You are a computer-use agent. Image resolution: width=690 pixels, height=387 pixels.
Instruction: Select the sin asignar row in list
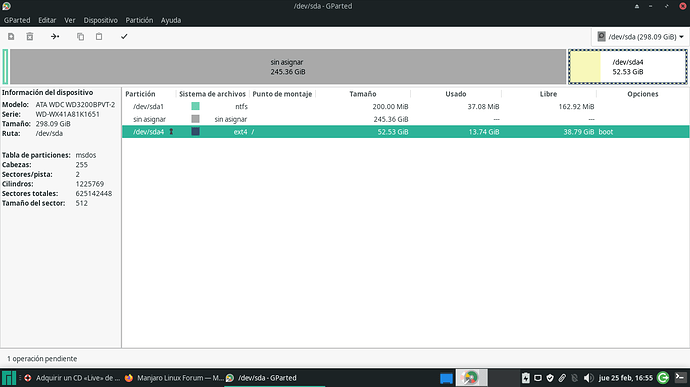click(405, 119)
